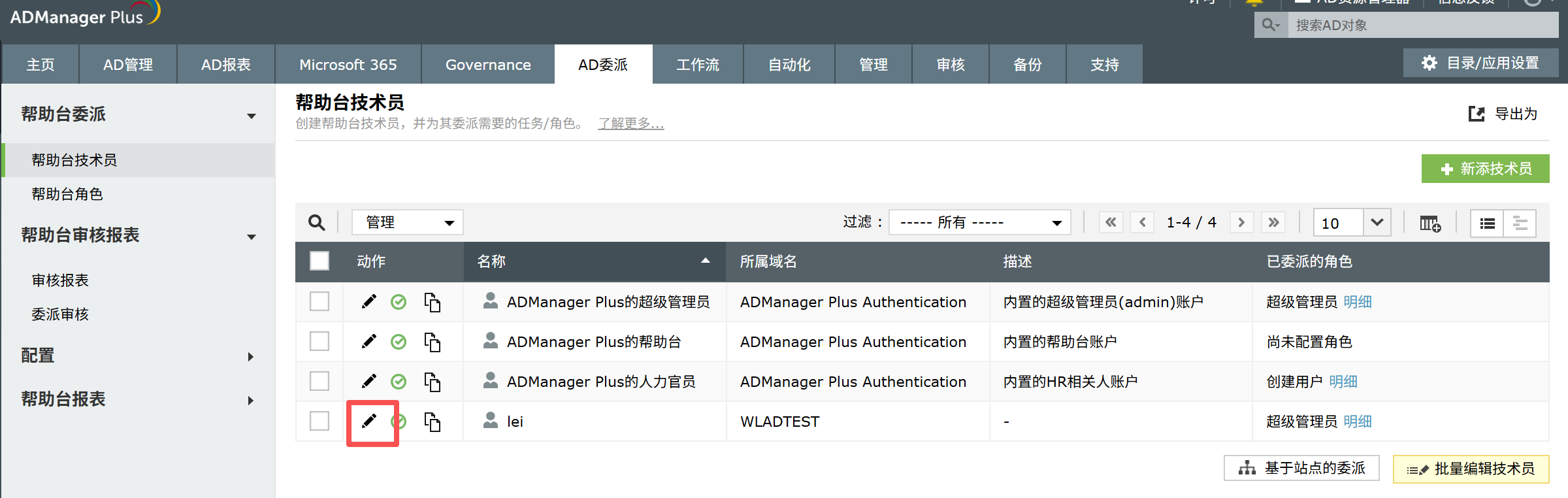Select all technicians header checkbox

pos(319,261)
